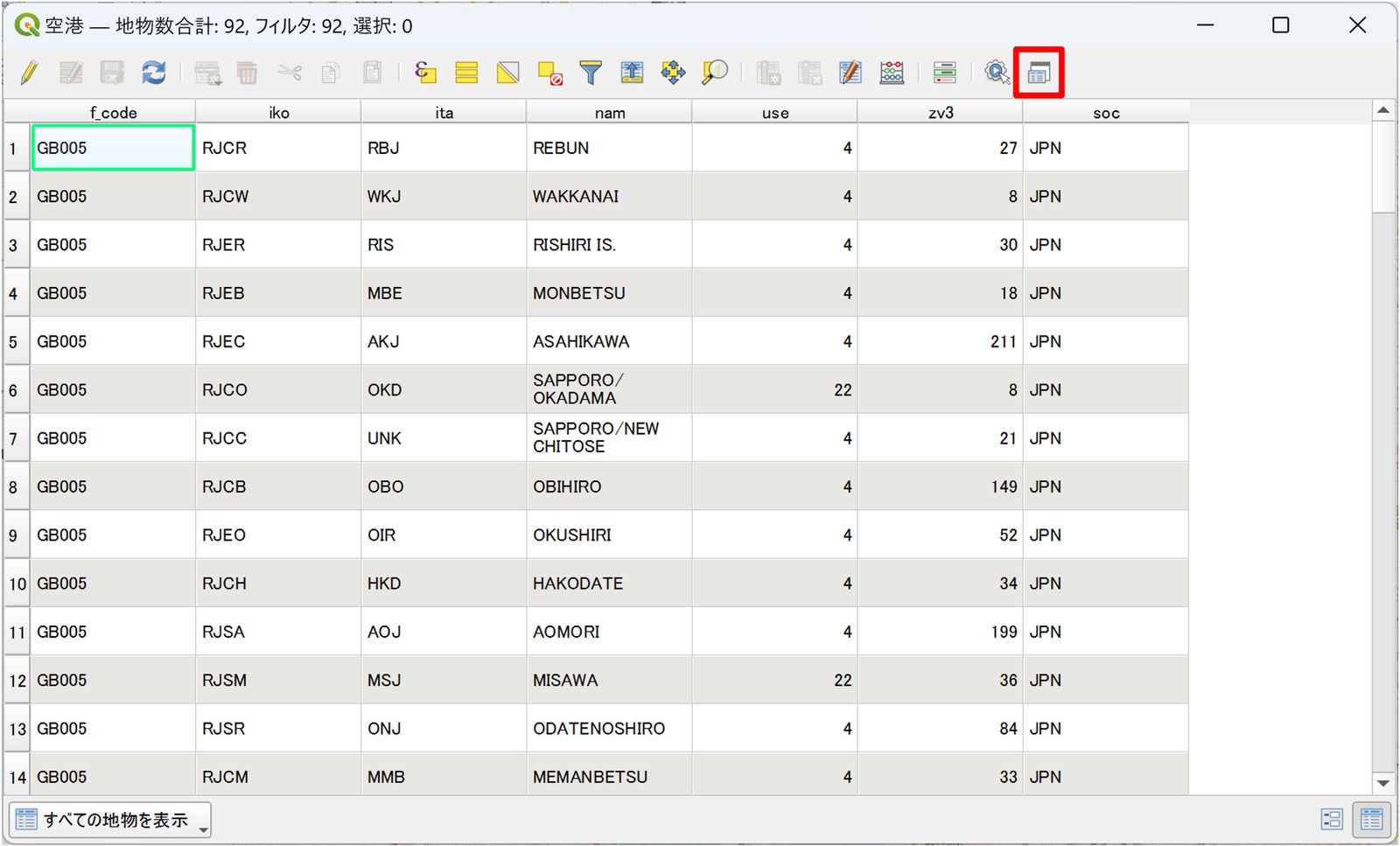Screen dimensions: 1400x846
Task: Select all features in the table
Action: [x=466, y=73]
